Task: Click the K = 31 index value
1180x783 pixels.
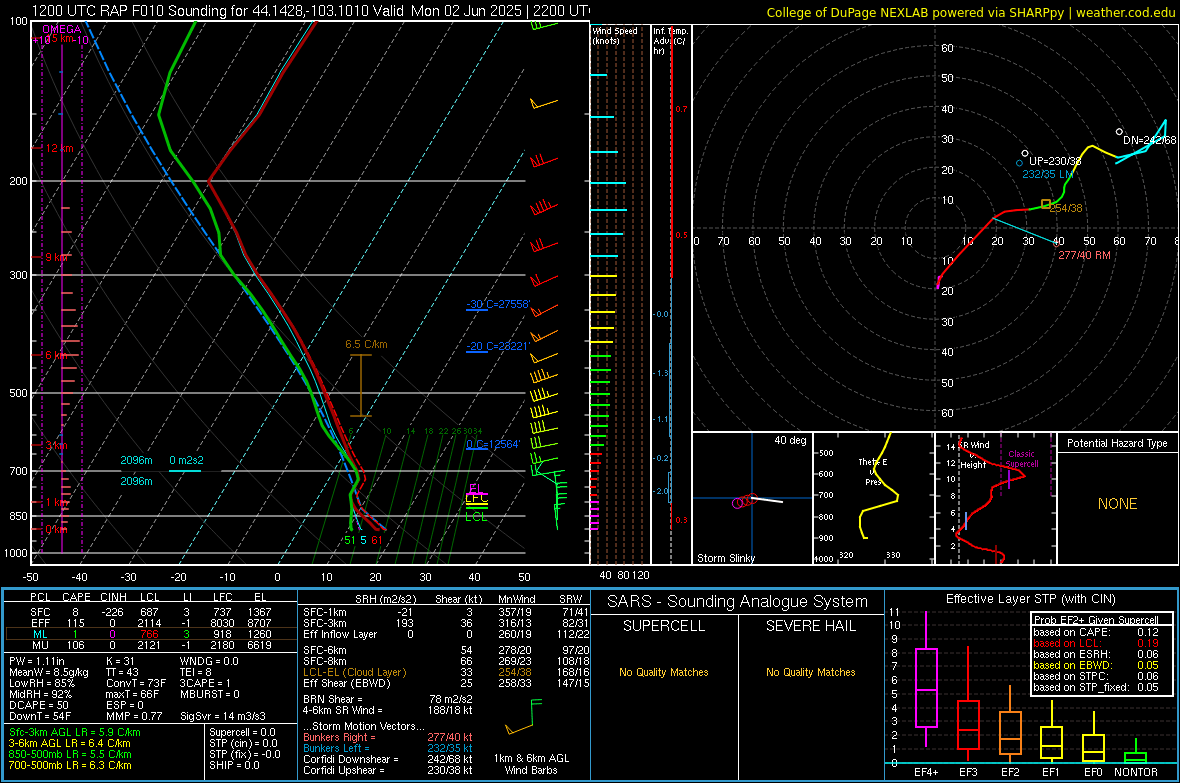Action: point(120,661)
